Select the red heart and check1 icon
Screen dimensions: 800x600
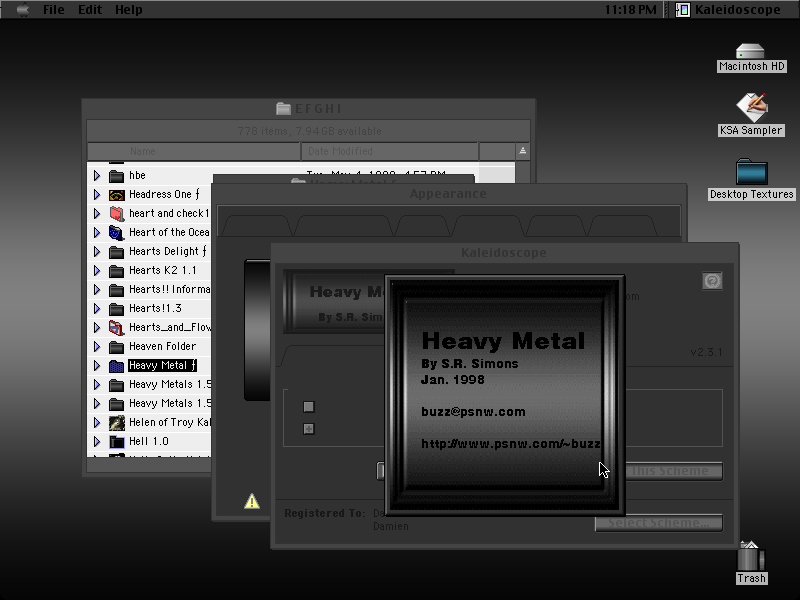pyautogui.click(x=116, y=214)
